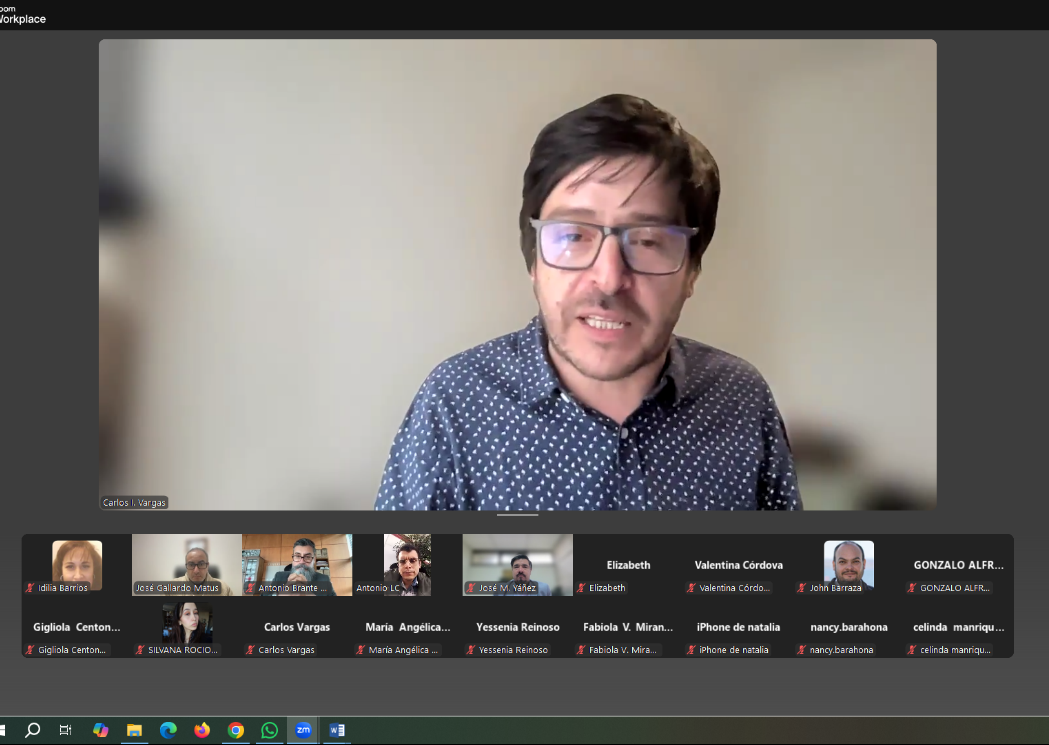Click muted mic icon for Fabiola V. Mira...
This screenshot has width=1049, height=745.
581,649
